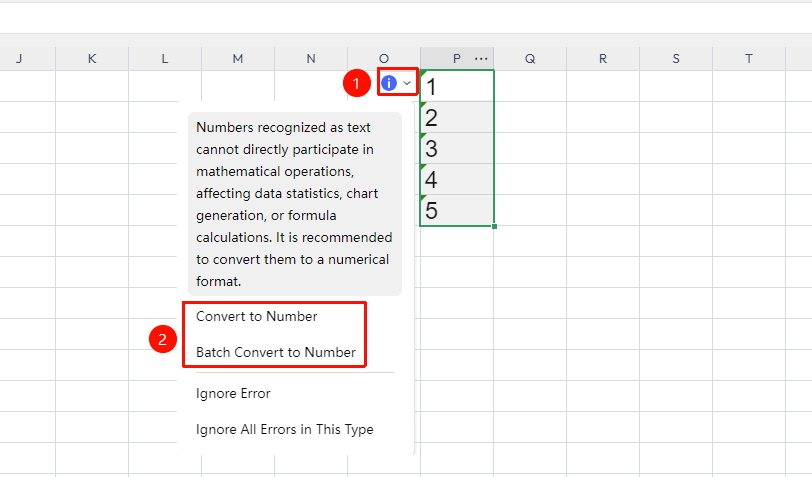Click cell containing 5 in column P
Screen dimensions: 812x477
457,210
